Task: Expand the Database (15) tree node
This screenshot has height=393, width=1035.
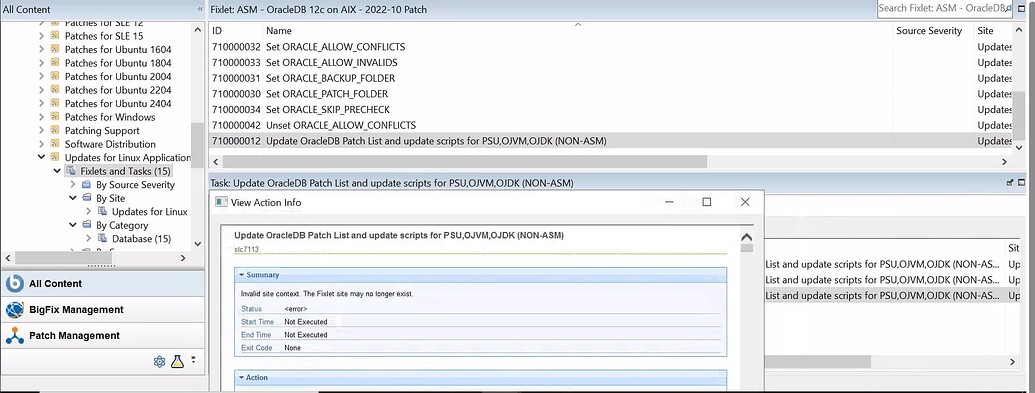Action: tap(89, 238)
